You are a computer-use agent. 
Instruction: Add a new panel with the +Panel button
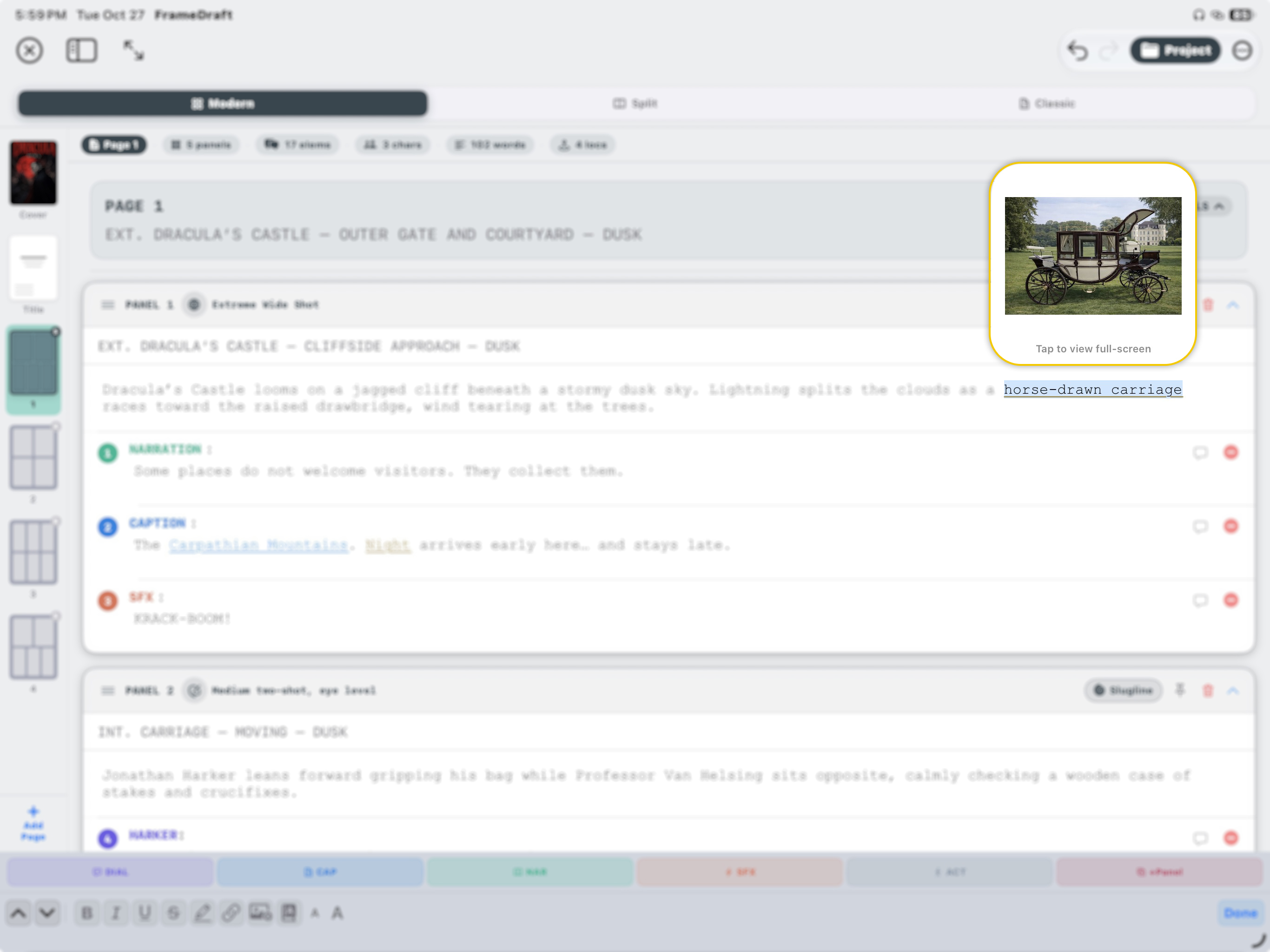coord(1159,872)
